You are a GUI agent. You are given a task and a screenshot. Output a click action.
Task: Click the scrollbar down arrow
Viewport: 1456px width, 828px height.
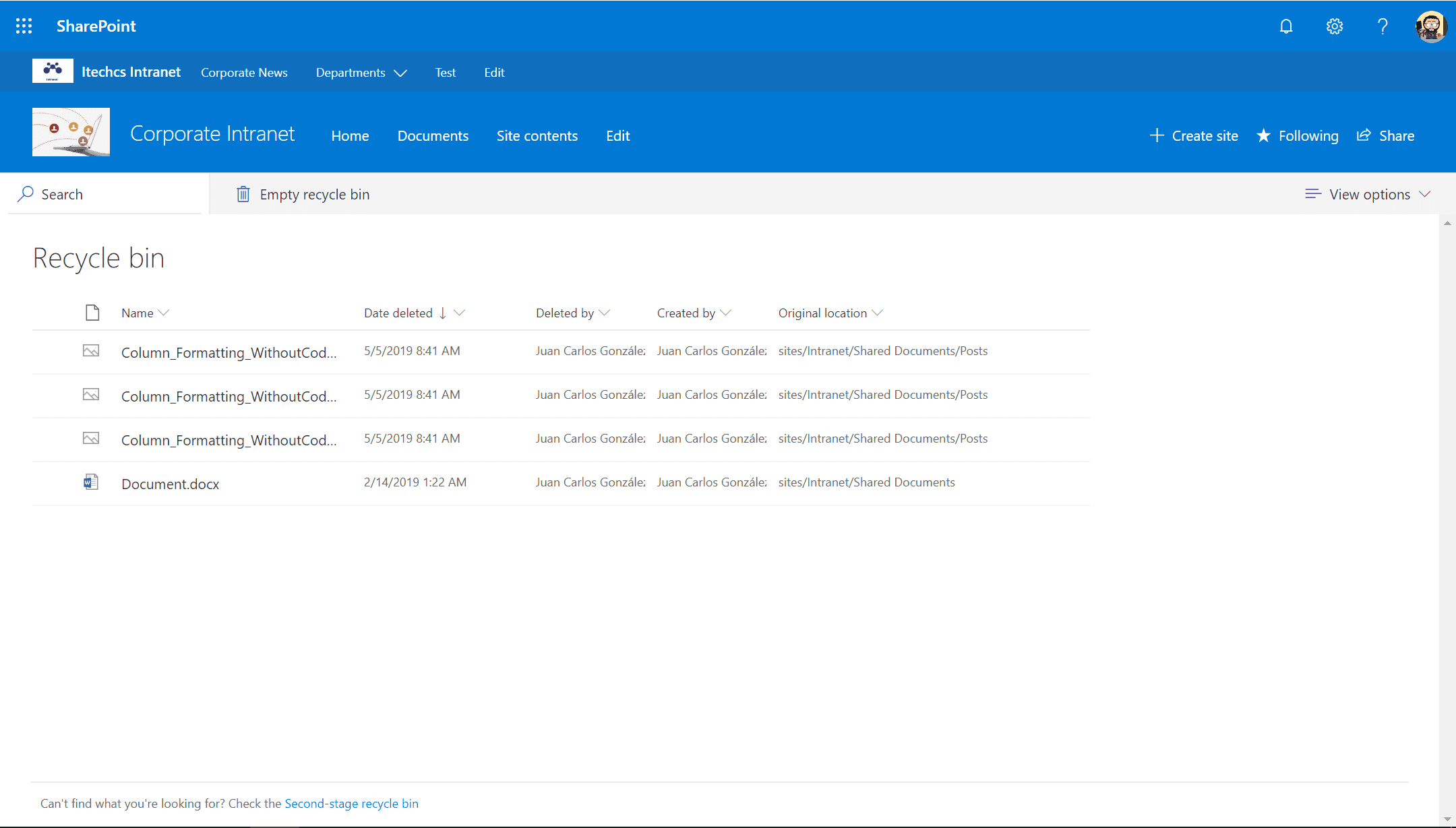pos(1447,819)
